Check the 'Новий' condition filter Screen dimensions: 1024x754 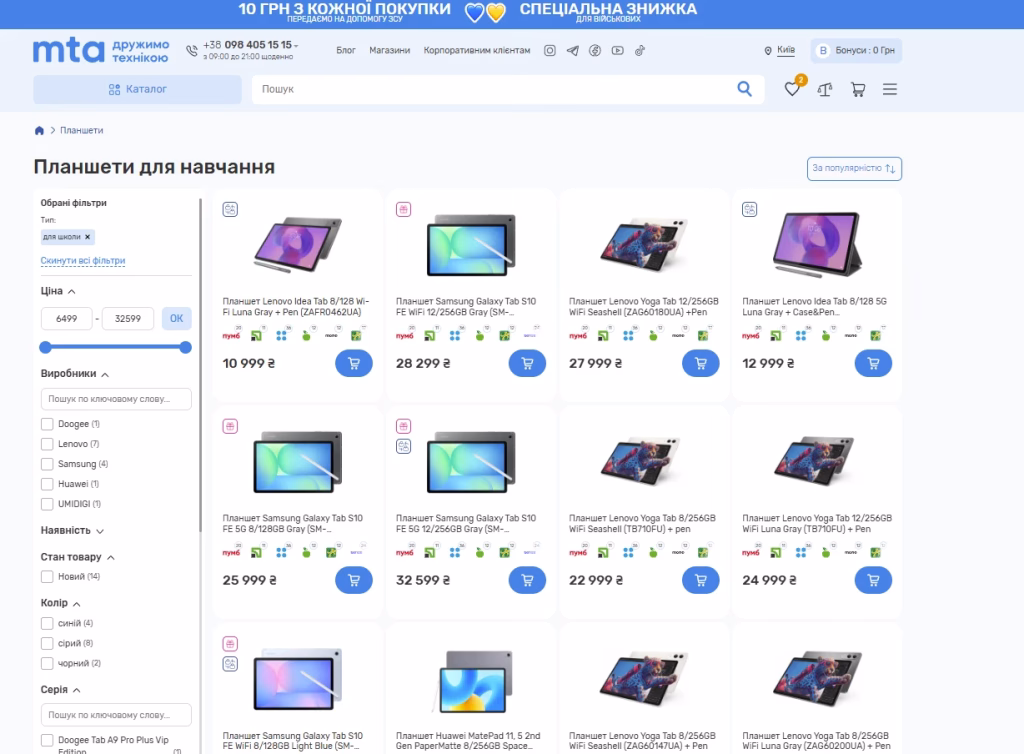pyautogui.click(x=47, y=576)
